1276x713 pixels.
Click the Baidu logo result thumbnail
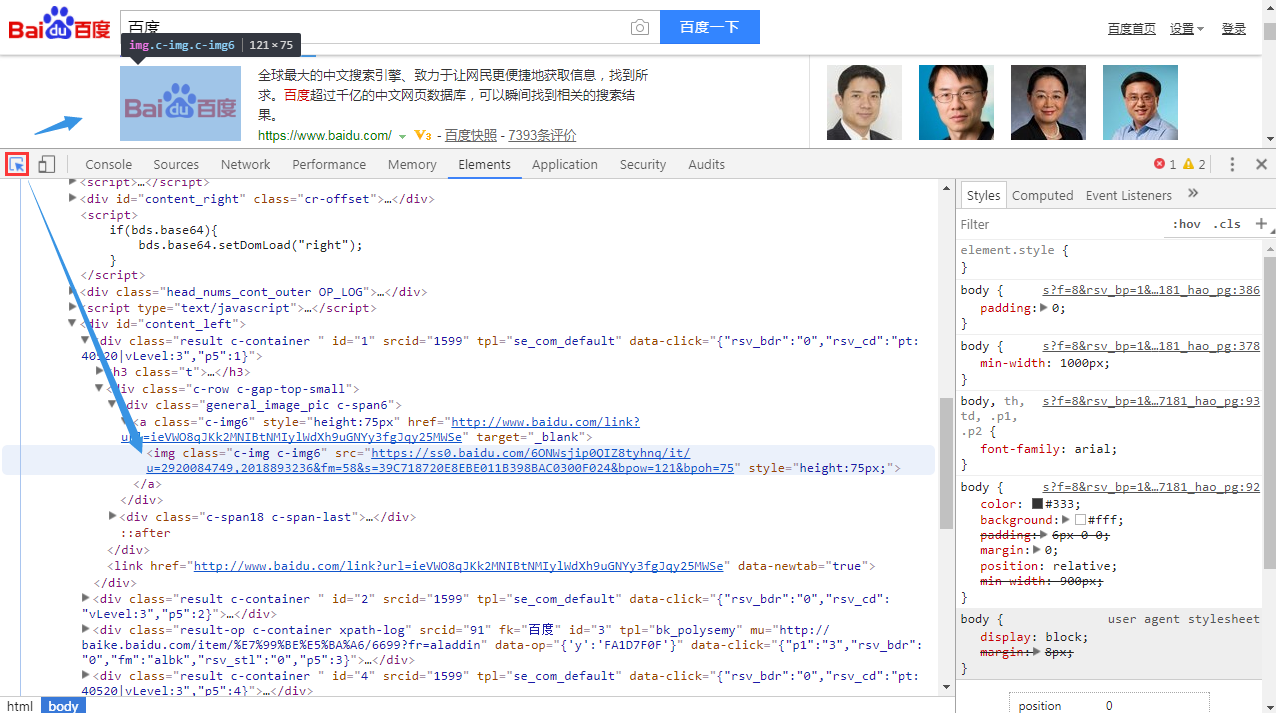180,103
